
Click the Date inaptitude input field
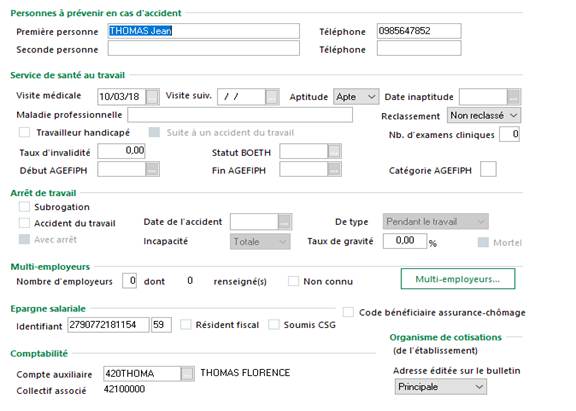click(483, 97)
